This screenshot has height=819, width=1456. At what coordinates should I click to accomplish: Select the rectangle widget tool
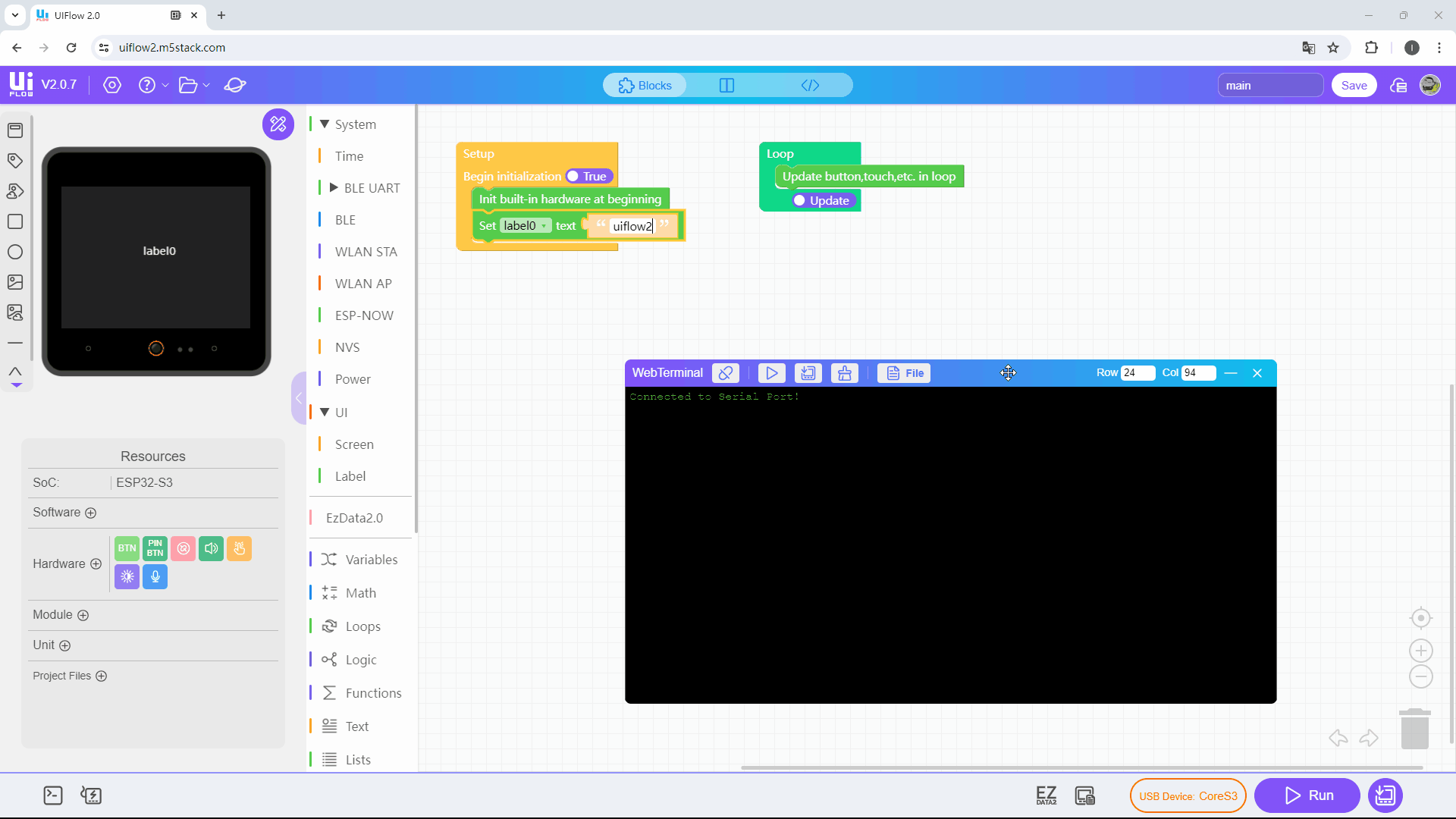point(15,221)
